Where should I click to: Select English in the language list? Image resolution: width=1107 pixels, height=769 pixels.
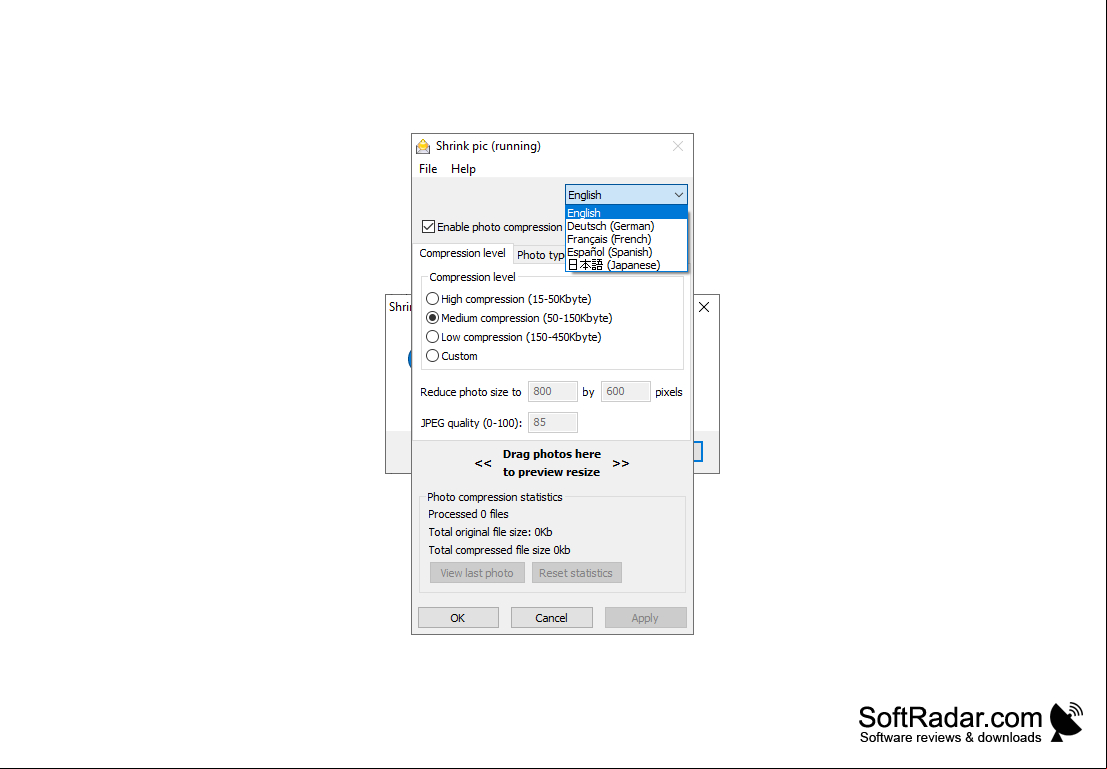[626, 213]
